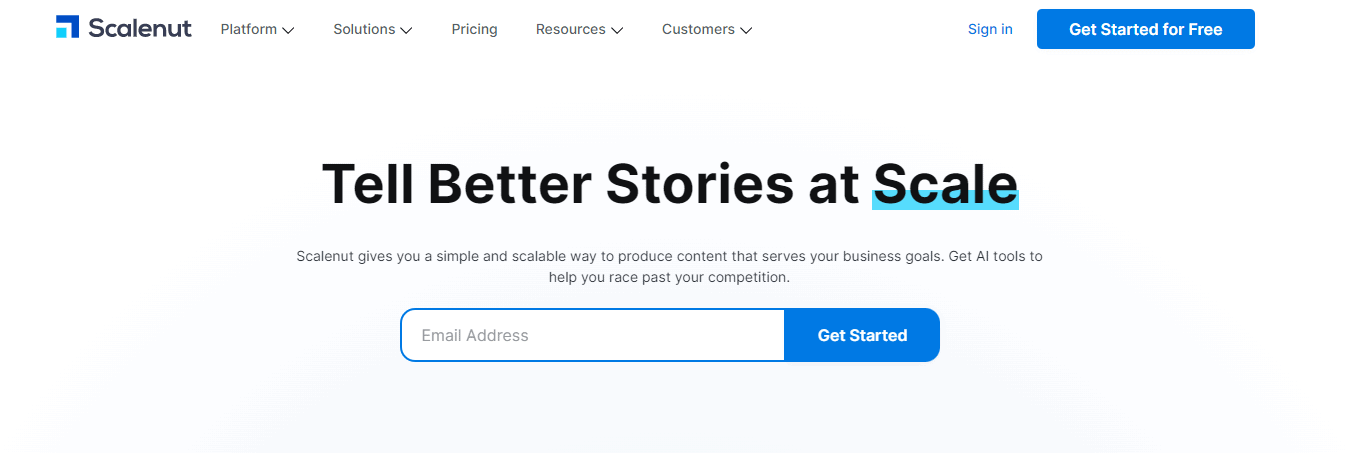
Task: Click the highlighted word Scale in headline
Action: pos(945,184)
